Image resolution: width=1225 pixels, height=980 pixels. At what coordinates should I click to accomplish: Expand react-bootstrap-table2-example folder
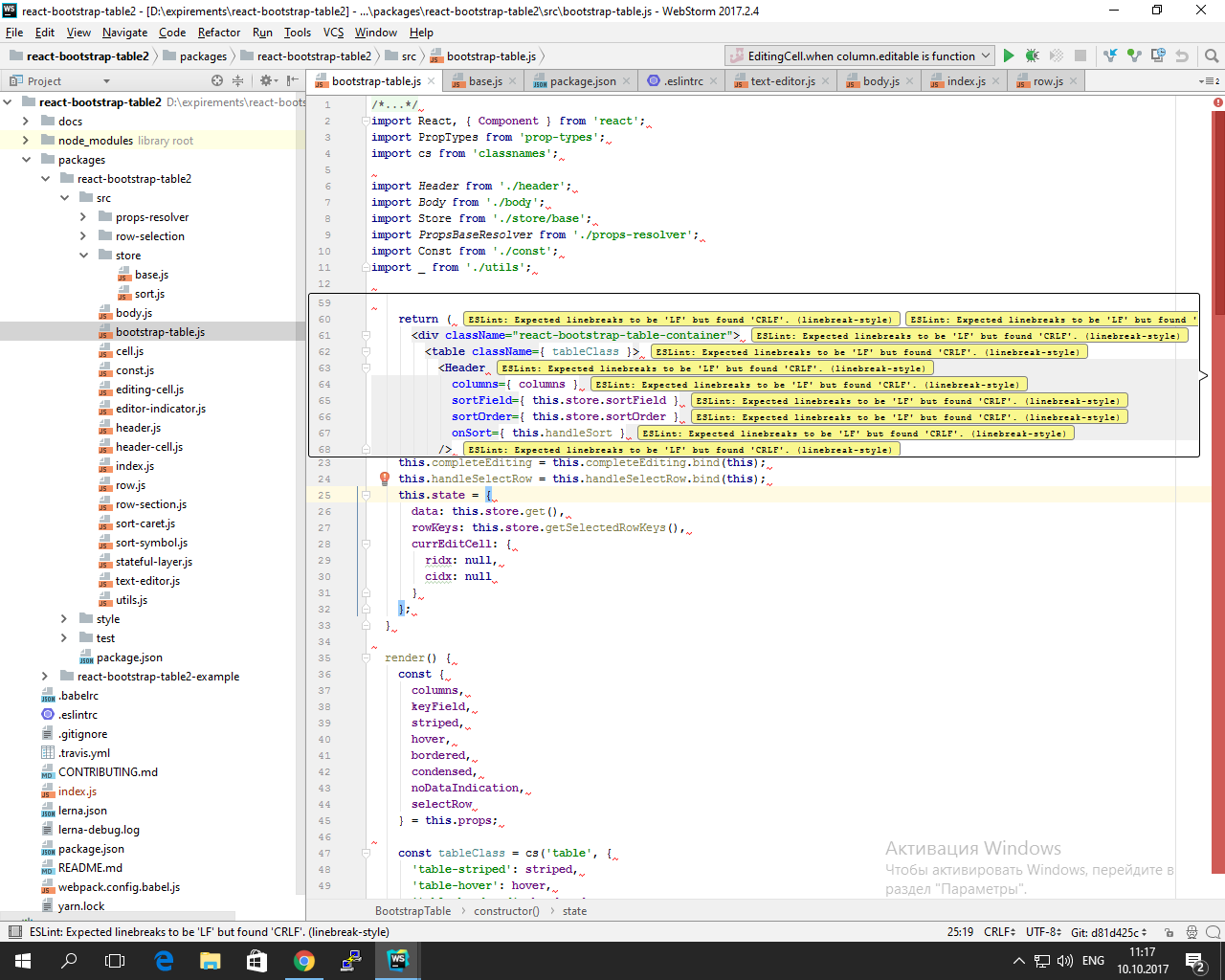(45, 677)
